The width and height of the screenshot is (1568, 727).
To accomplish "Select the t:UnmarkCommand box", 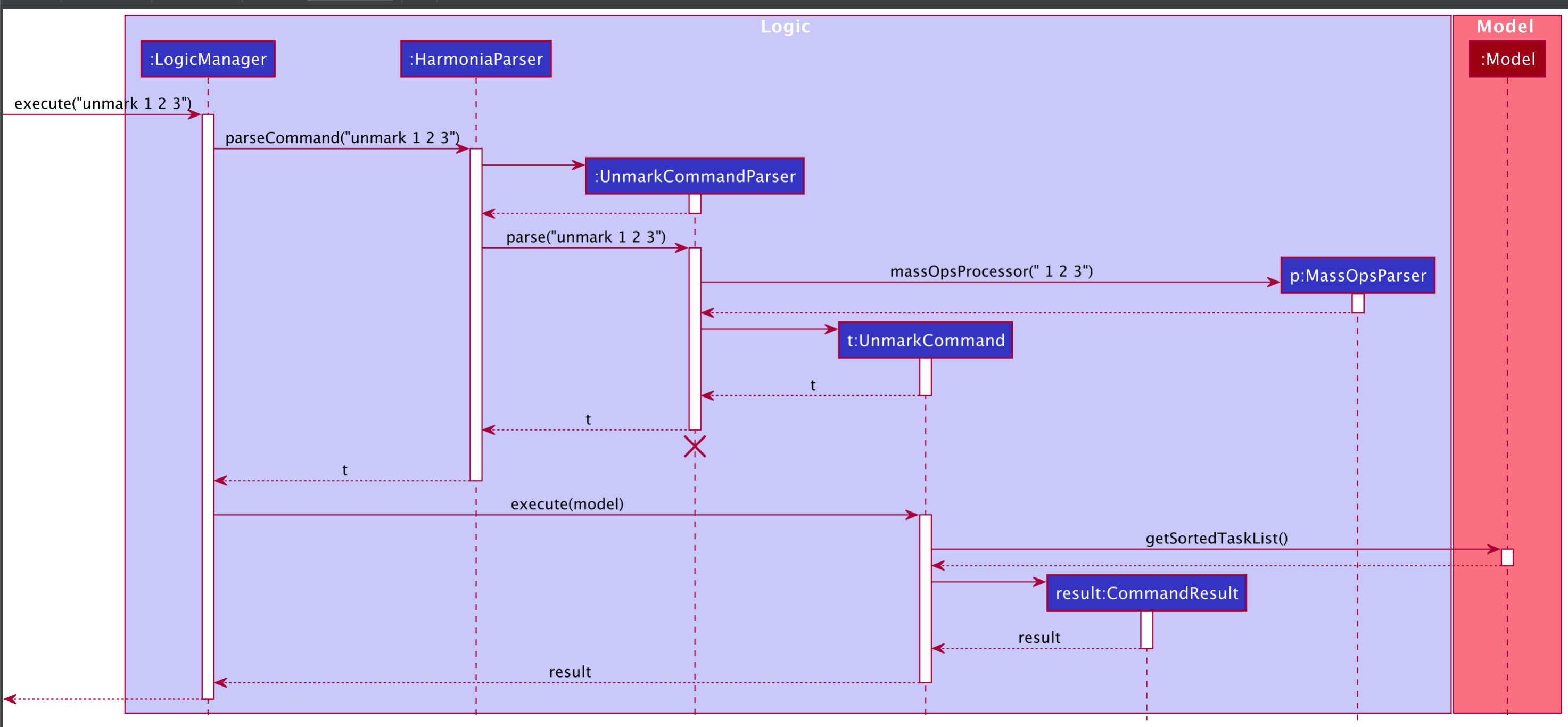I will pyautogui.click(x=925, y=341).
